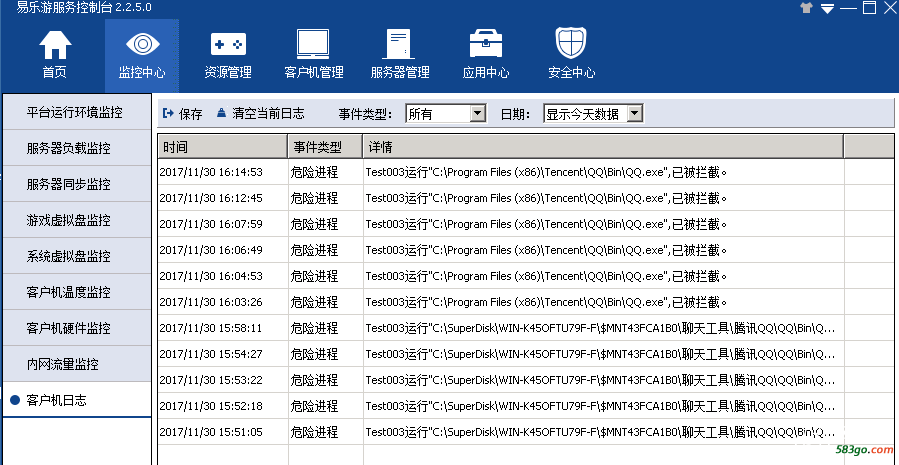Click the 保存 save icon
This screenshot has height=465, width=899.
click(169, 114)
